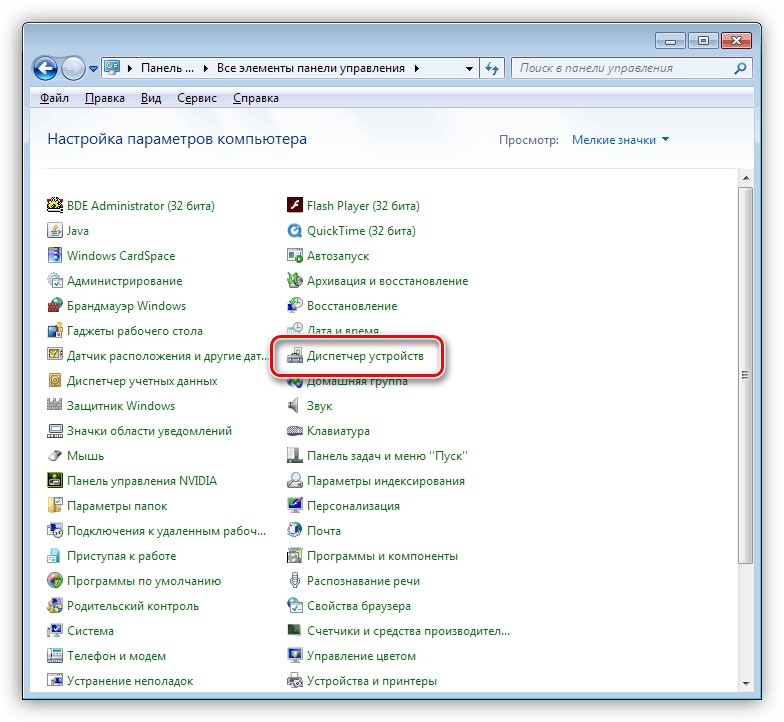Open the Вид menu
The image size is (784, 722).
pyautogui.click(x=150, y=98)
